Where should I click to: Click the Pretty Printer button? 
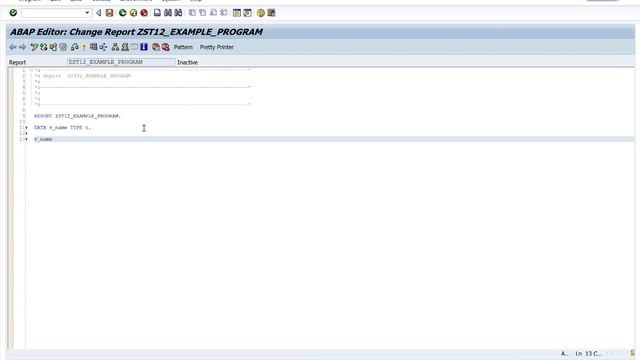[x=217, y=47]
